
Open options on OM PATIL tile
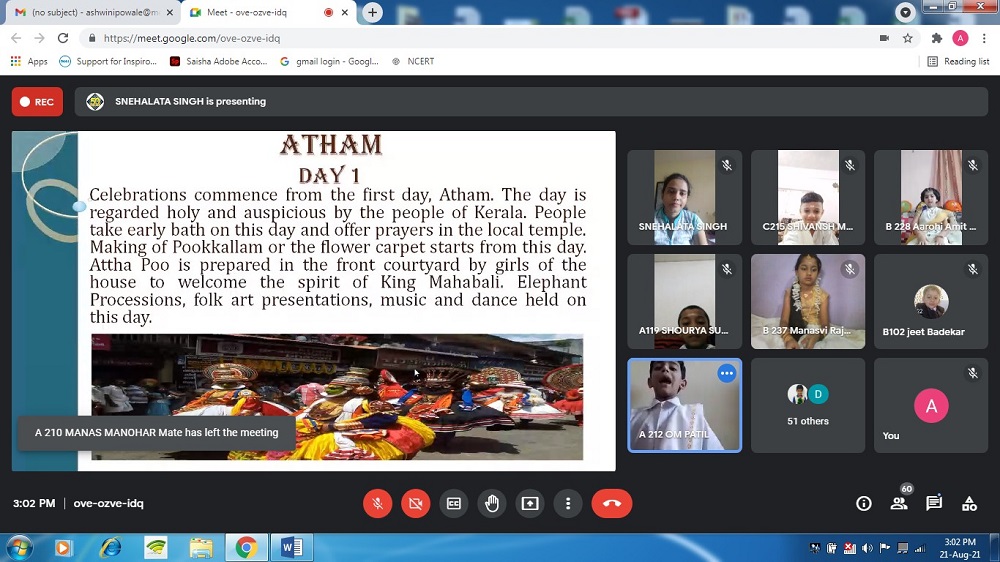(726, 373)
